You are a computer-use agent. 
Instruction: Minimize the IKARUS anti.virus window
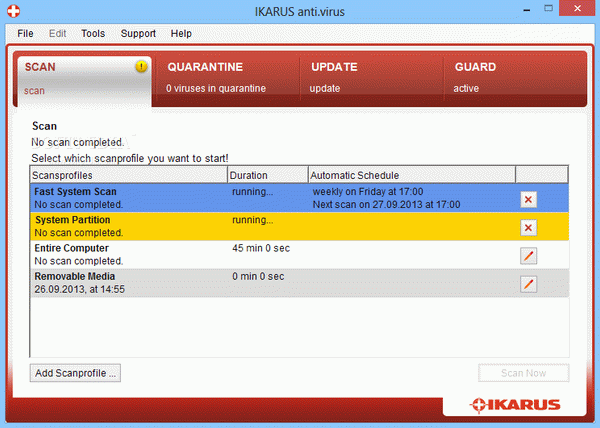(527, 9)
